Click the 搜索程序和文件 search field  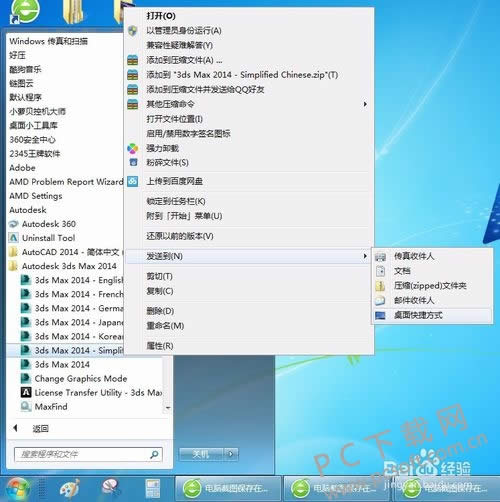click(88, 454)
